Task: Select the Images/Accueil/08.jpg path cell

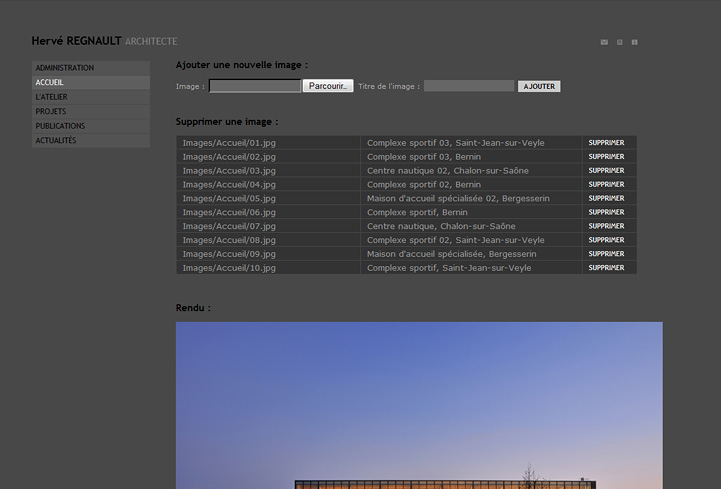Action: (268, 240)
